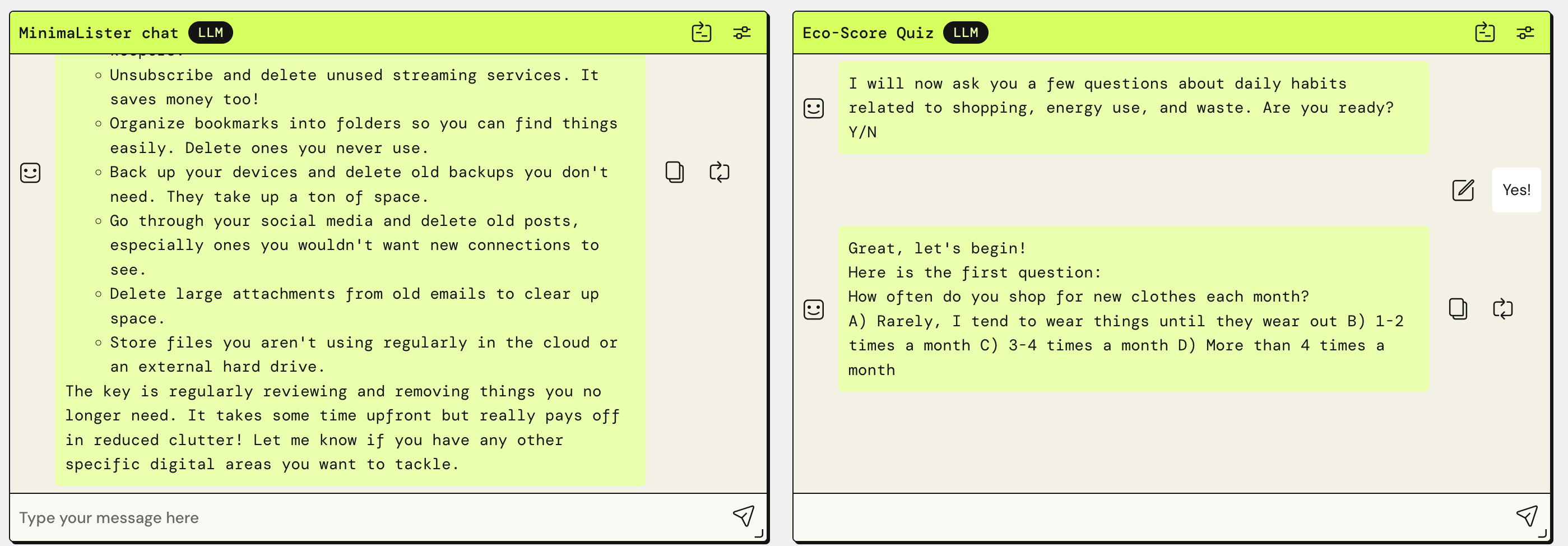Click the 'Eco-Score Quiz' title

[x=867, y=33]
